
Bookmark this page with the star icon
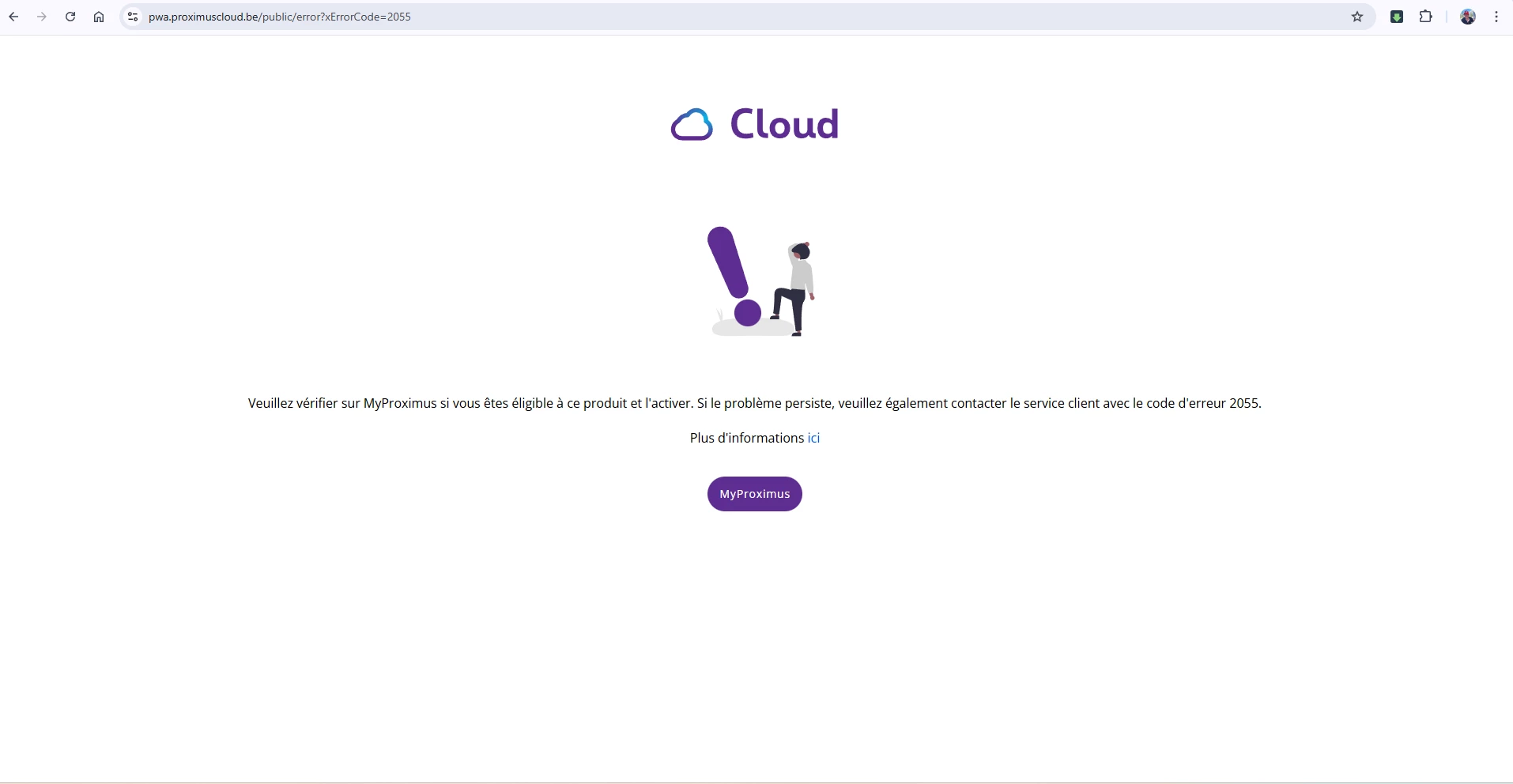click(1357, 17)
